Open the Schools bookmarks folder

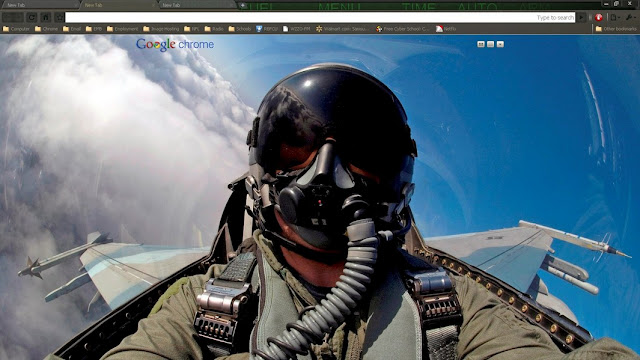pyautogui.click(x=240, y=29)
